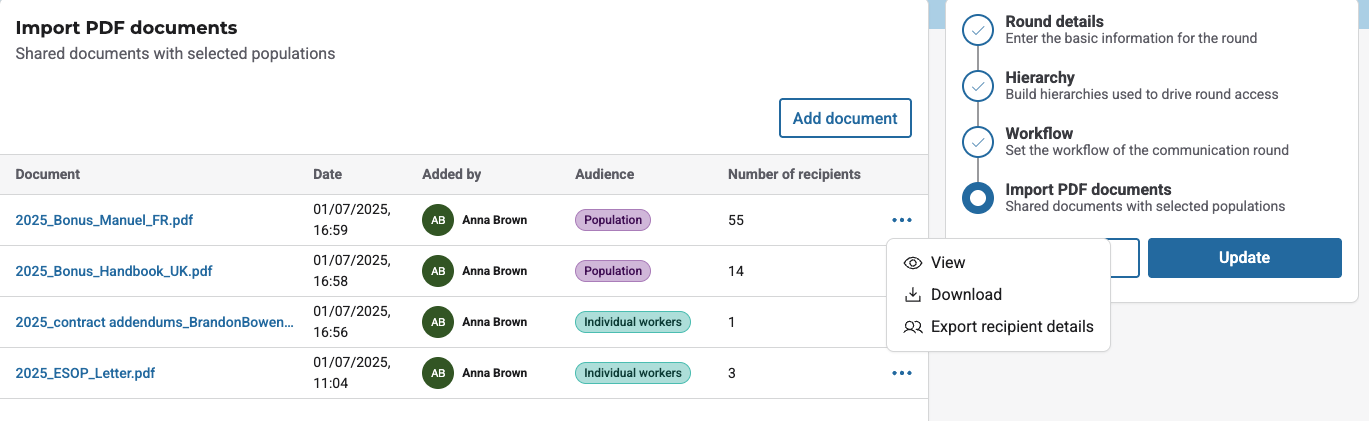Select the Import PDF documents step circle
The height and width of the screenshot is (421, 1369).
pyautogui.click(x=977, y=198)
